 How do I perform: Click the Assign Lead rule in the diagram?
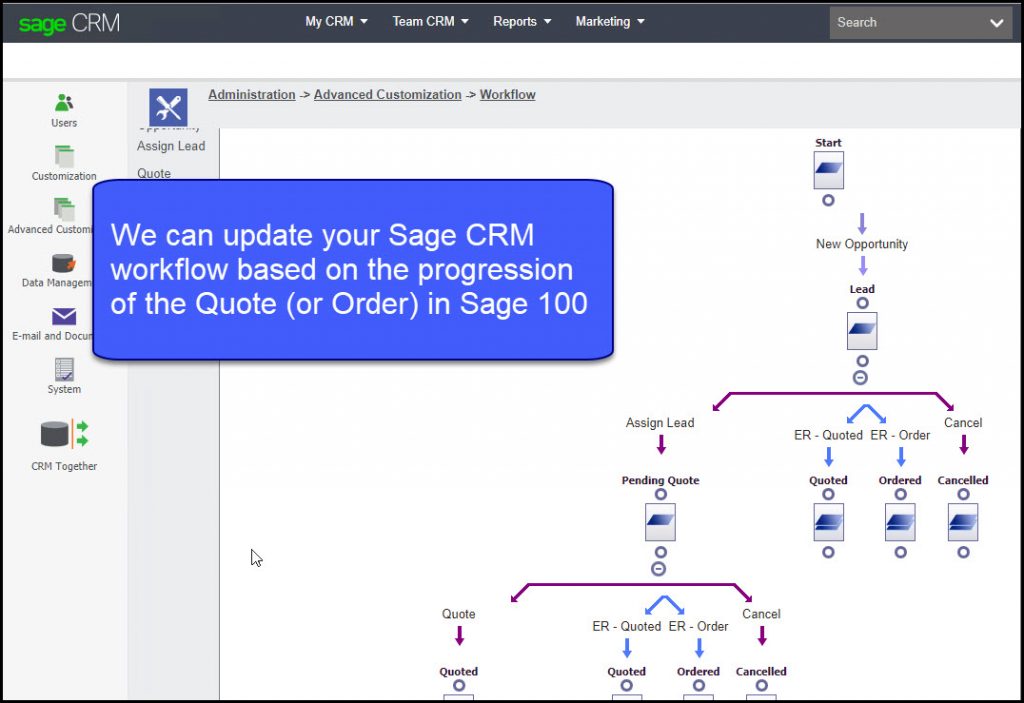[660, 423]
